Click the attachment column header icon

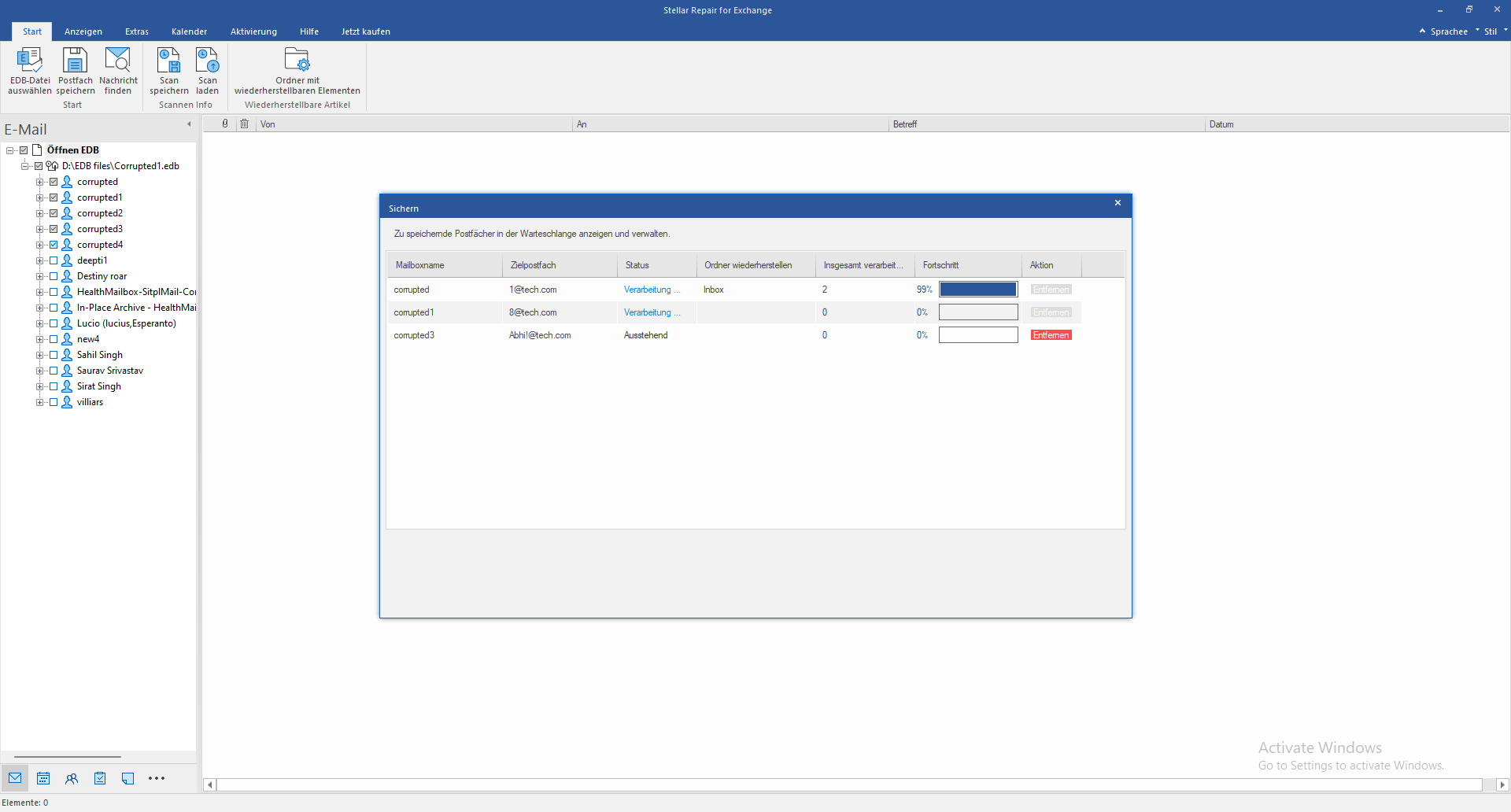225,124
